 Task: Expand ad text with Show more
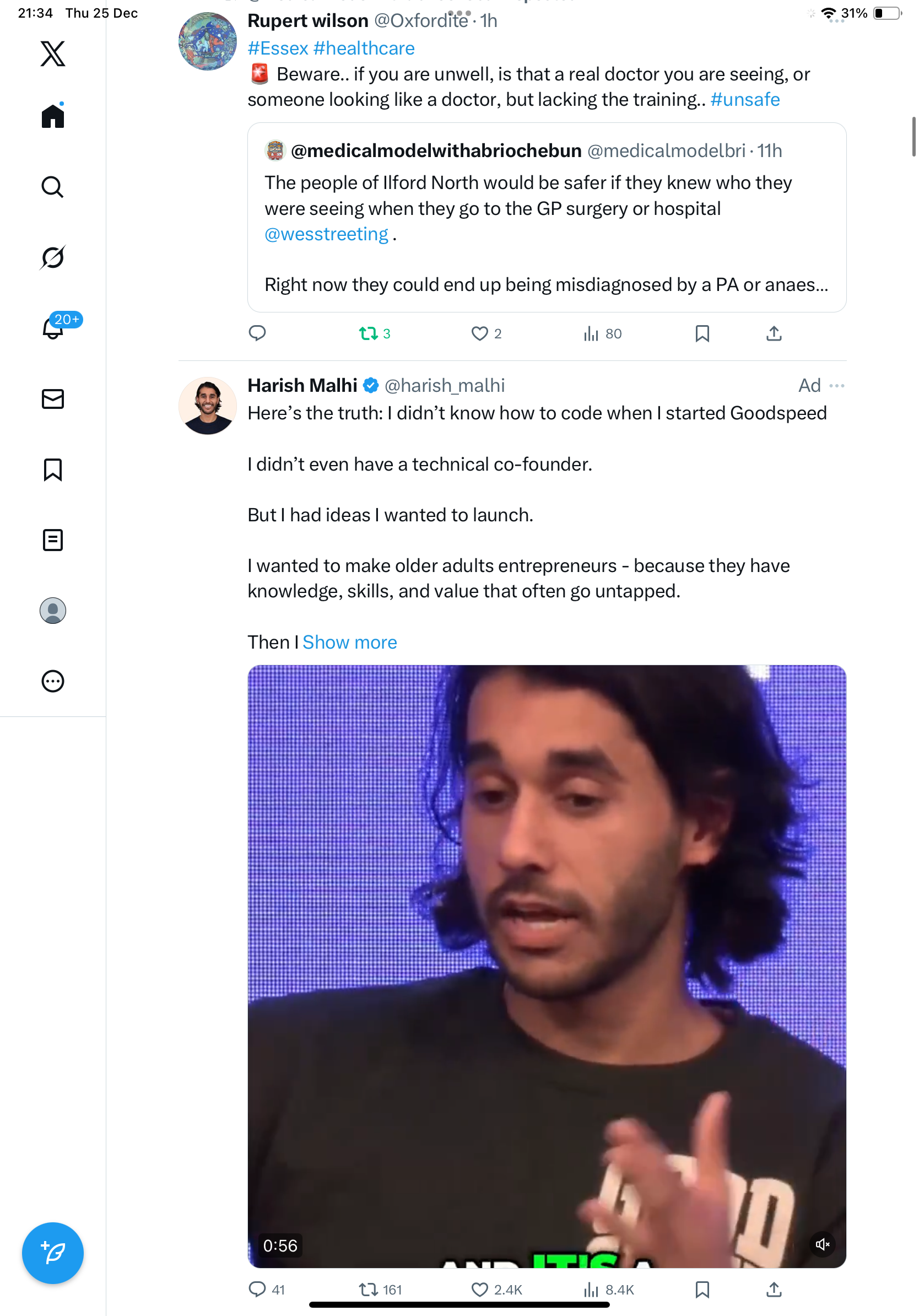pyautogui.click(x=349, y=642)
